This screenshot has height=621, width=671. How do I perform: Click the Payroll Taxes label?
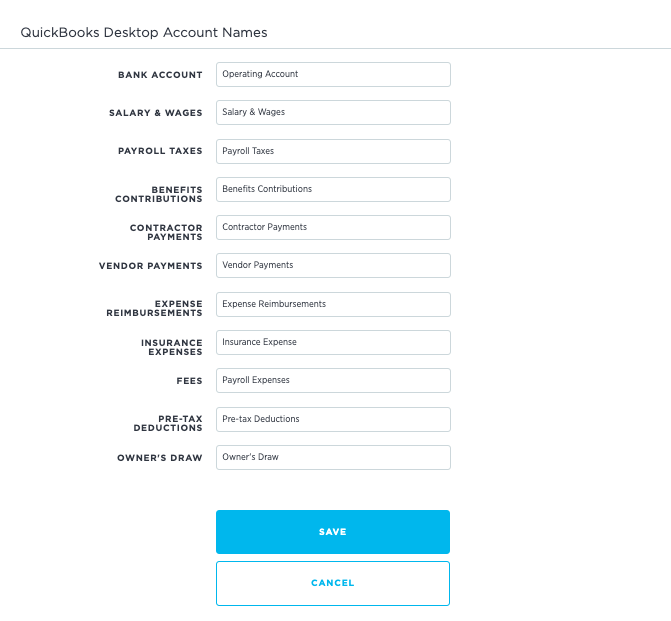(160, 151)
